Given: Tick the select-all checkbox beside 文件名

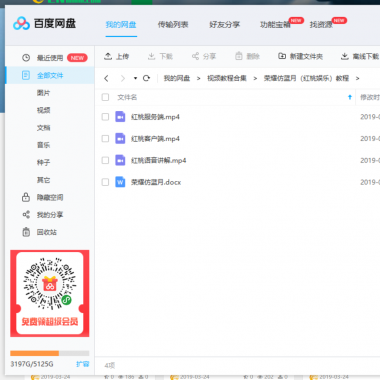Looking at the screenshot, I should [105, 97].
